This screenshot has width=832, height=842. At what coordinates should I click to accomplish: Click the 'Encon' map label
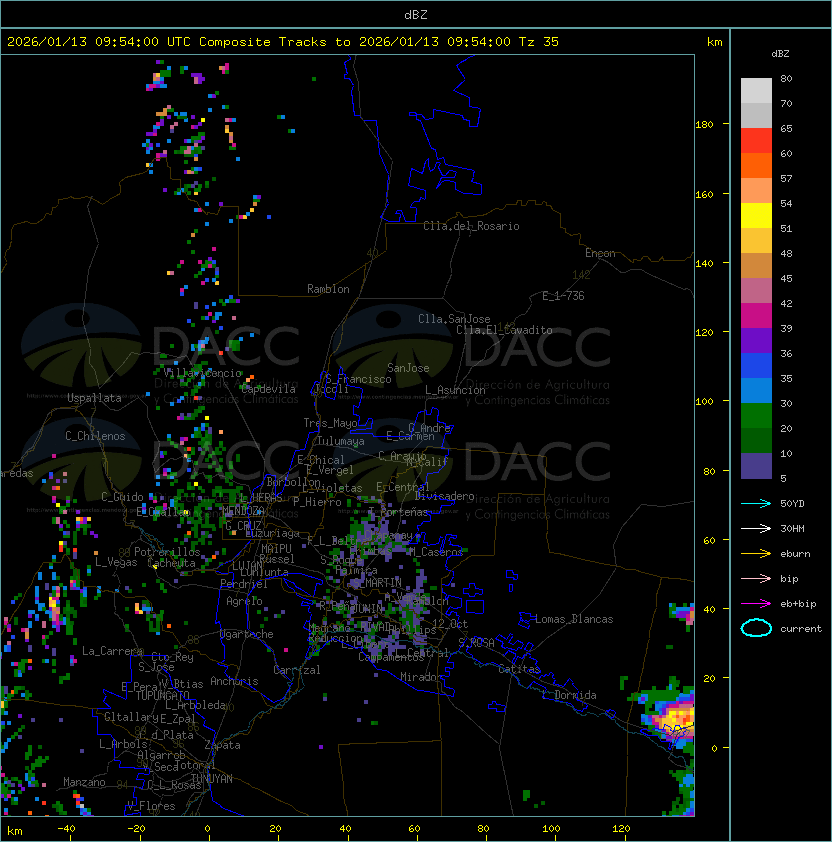pos(600,253)
